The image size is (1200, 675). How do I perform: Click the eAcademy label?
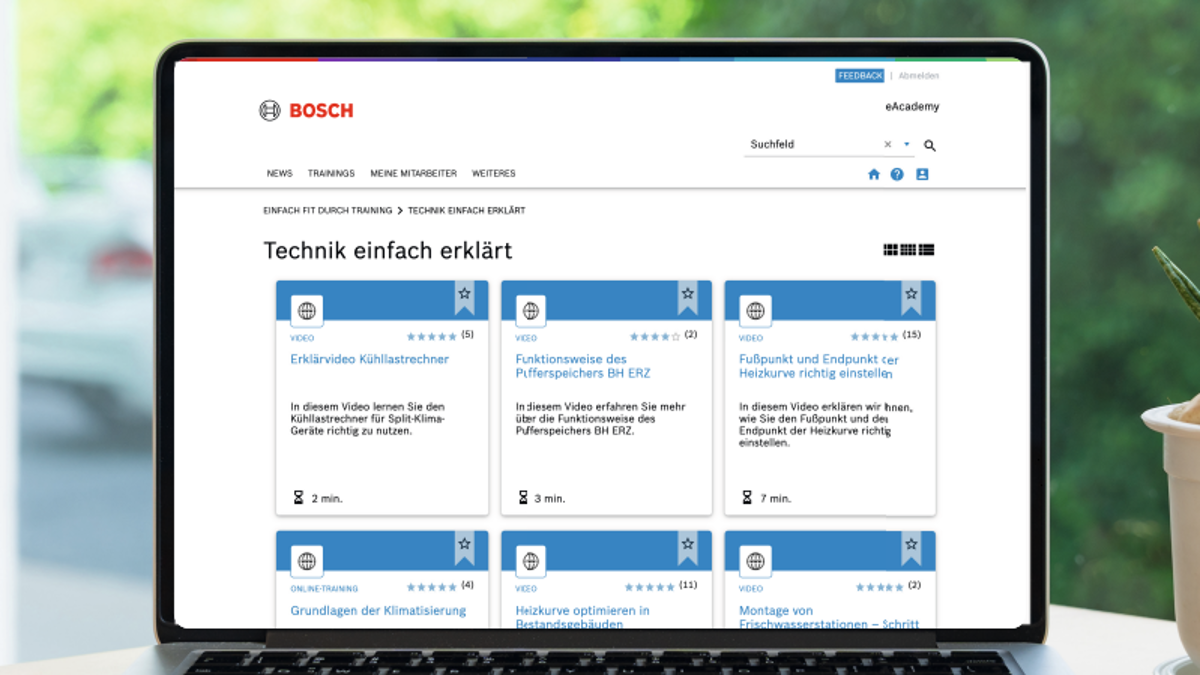(912, 107)
